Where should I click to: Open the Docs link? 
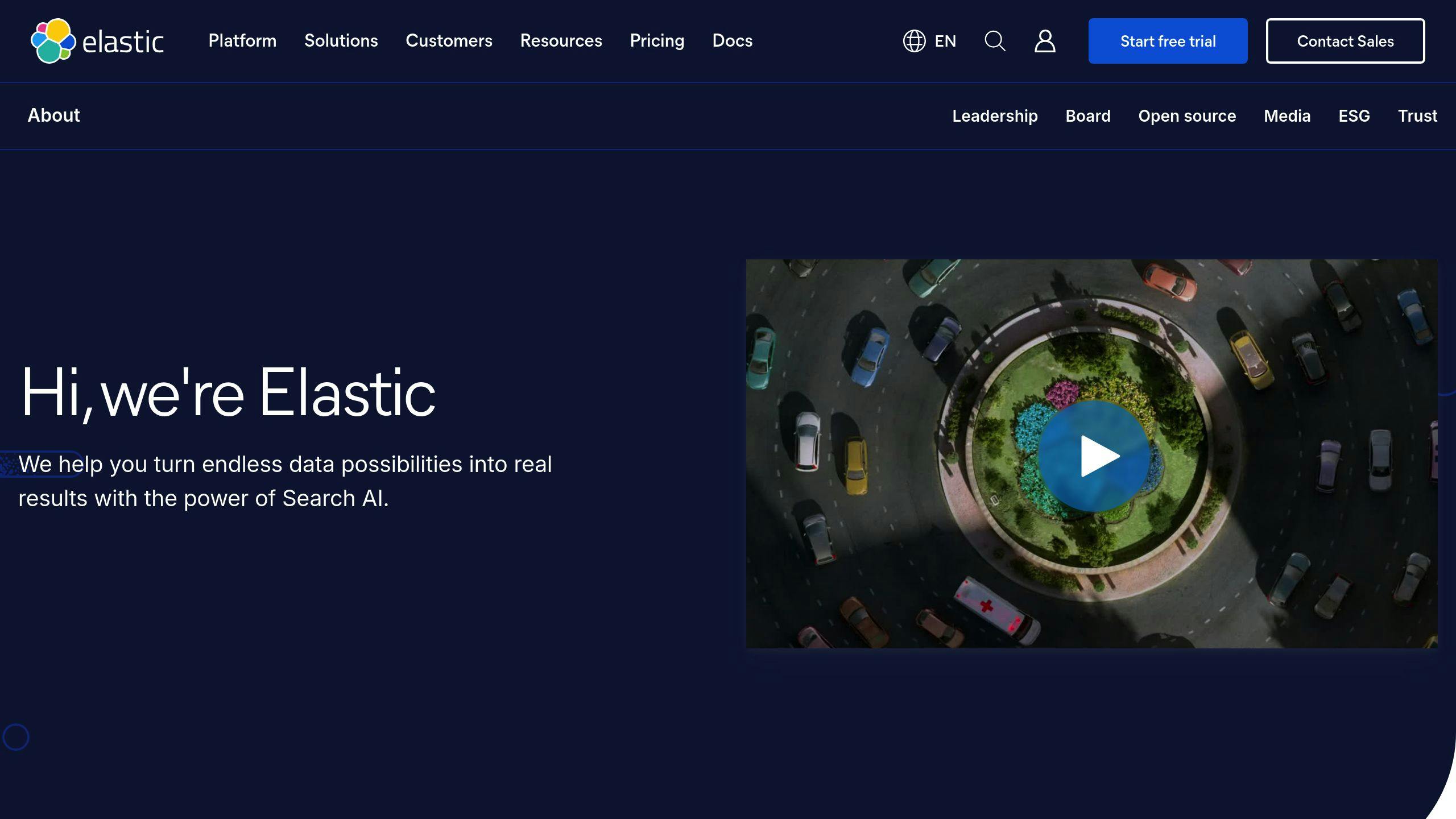click(732, 41)
